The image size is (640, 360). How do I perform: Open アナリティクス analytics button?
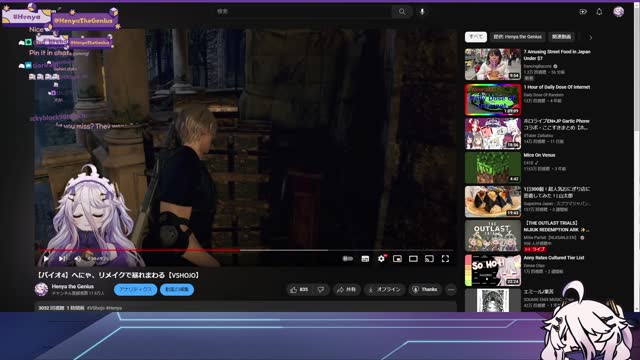(136, 290)
